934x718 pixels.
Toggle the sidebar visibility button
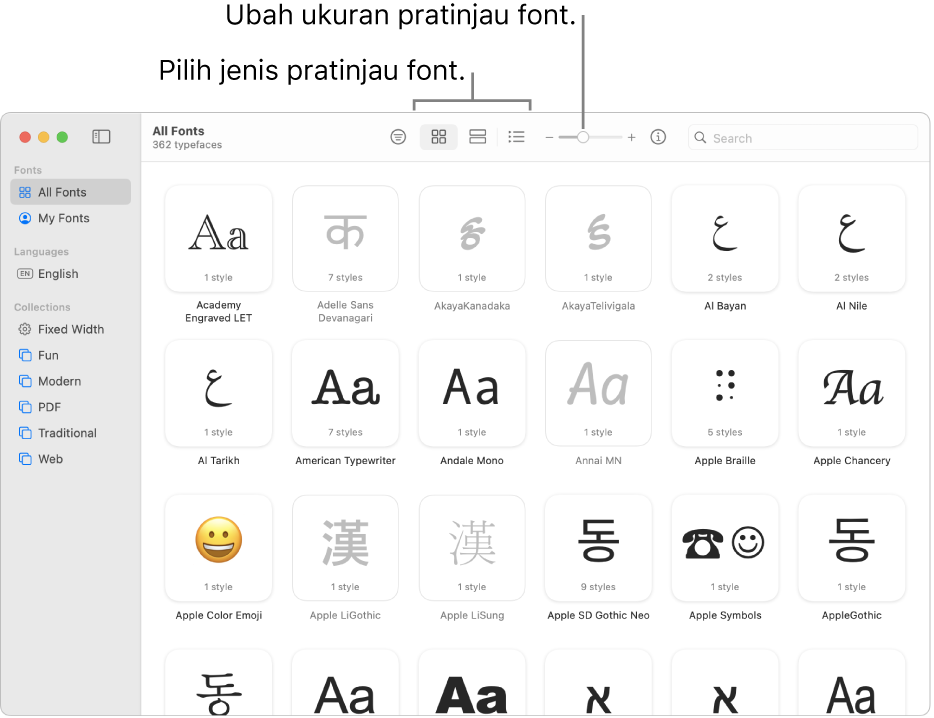pyautogui.click(x=101, y=137)
